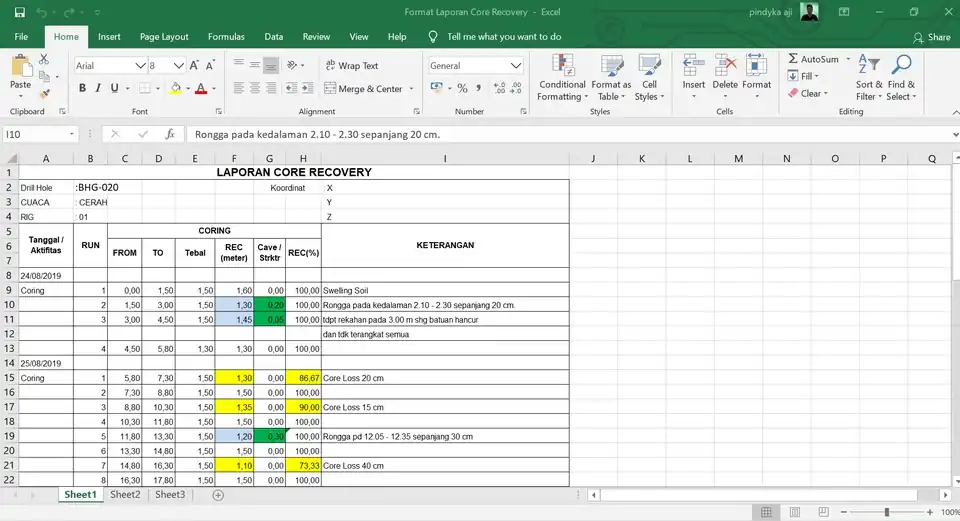The image size is (960, 521).
Task: Open the General number format dropdown
Action: click(516, 66)
